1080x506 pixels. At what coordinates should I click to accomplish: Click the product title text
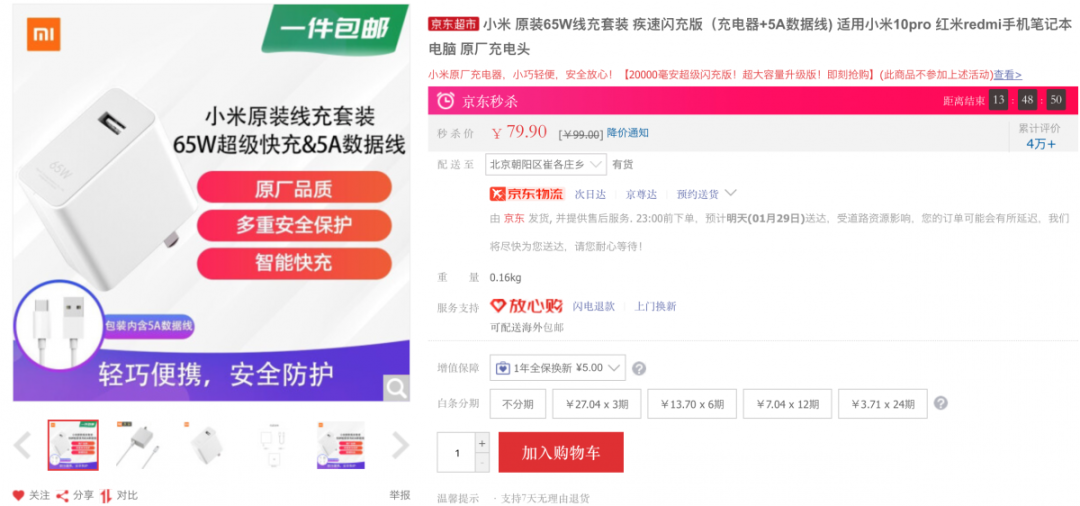pyautogui.click(x=750, y=36)
